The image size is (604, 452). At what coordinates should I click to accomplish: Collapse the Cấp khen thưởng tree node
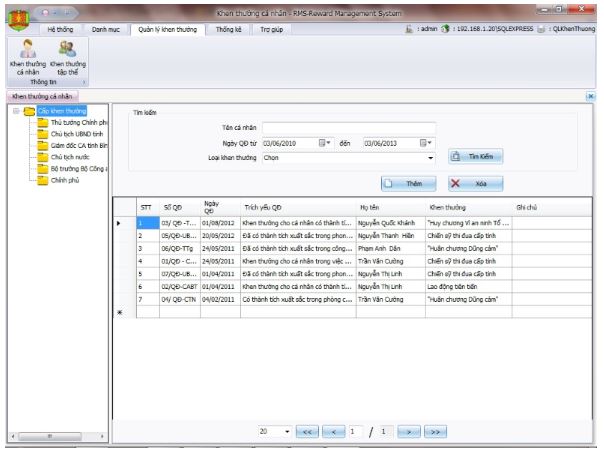coord(16,111)
